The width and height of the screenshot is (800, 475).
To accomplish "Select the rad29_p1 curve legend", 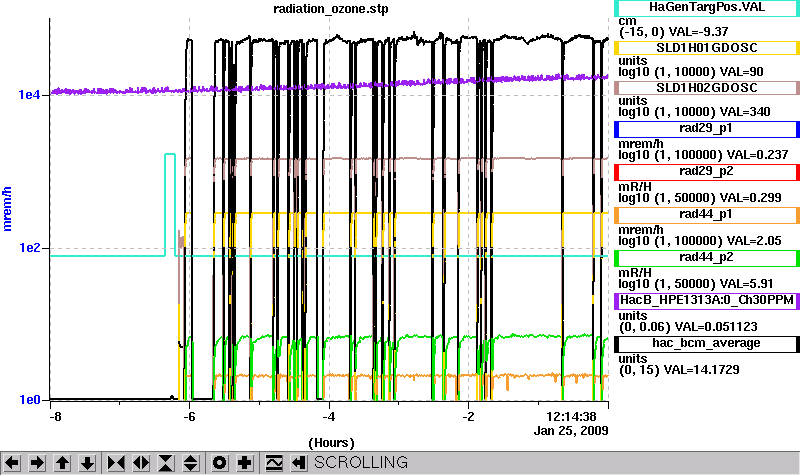I will [x=707, y=129].
